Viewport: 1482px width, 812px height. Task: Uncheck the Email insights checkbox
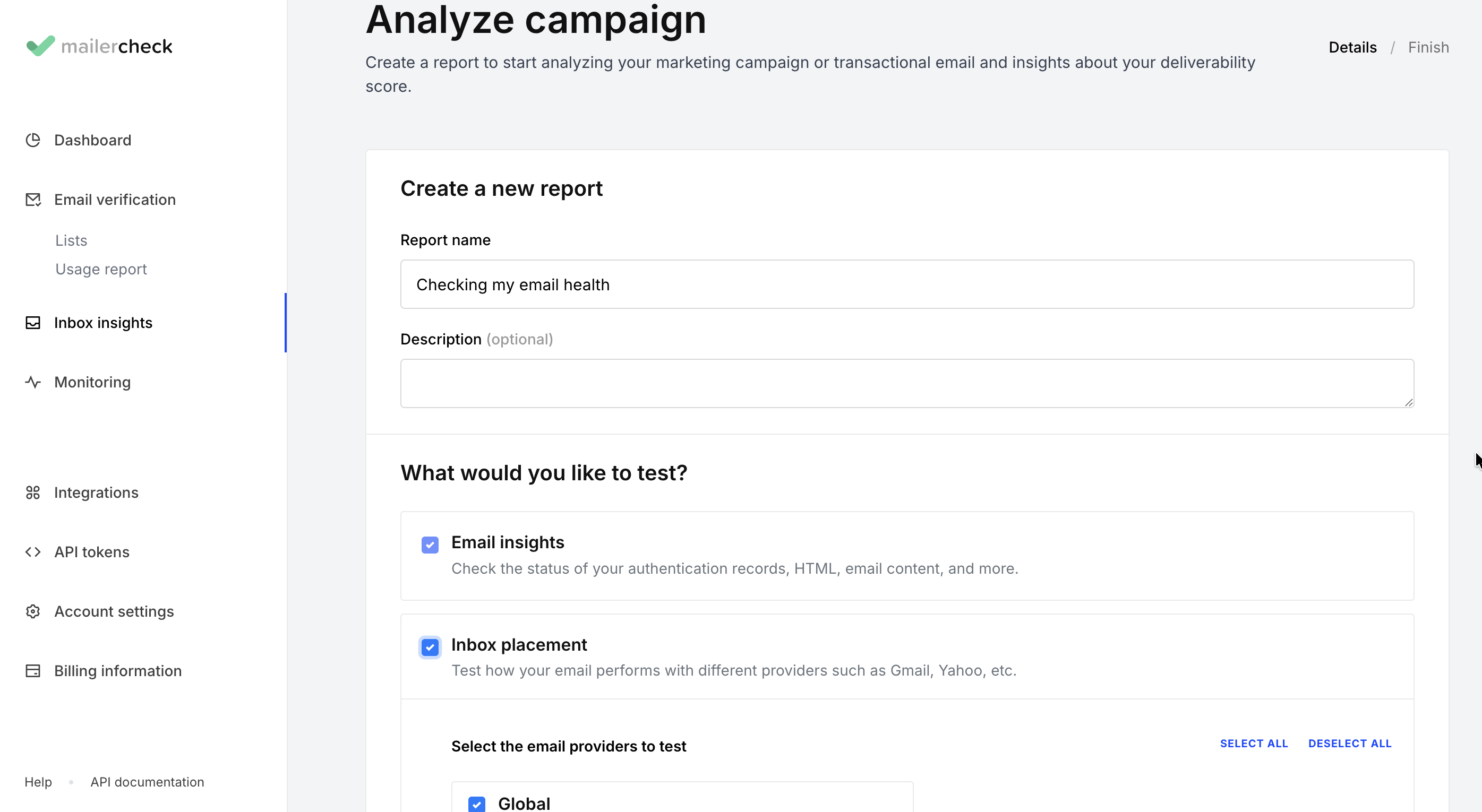pos(430,545)
